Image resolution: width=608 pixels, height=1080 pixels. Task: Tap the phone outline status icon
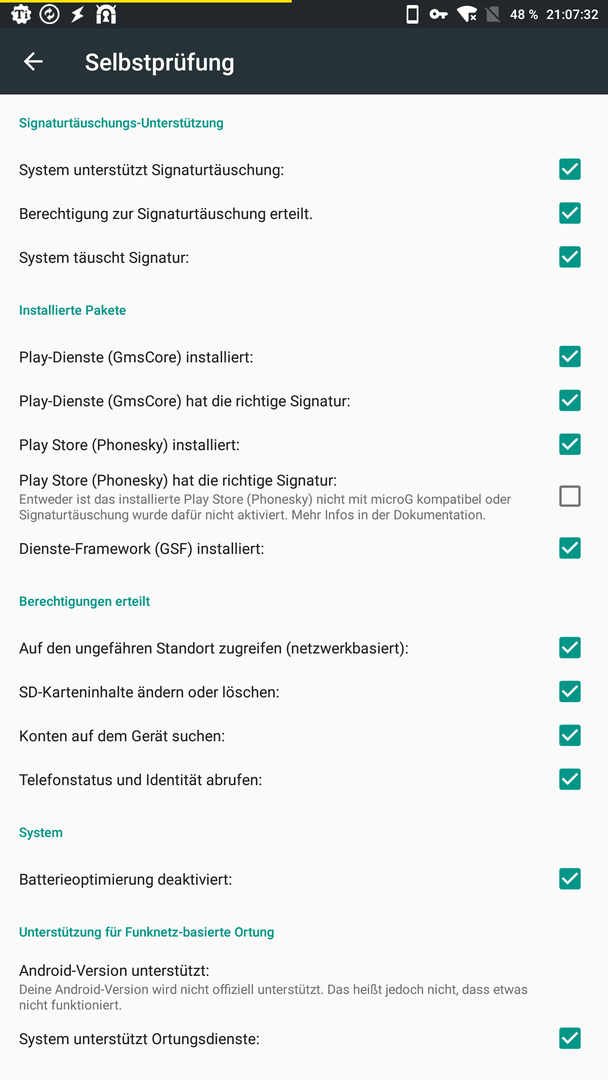tap(412, 14)
